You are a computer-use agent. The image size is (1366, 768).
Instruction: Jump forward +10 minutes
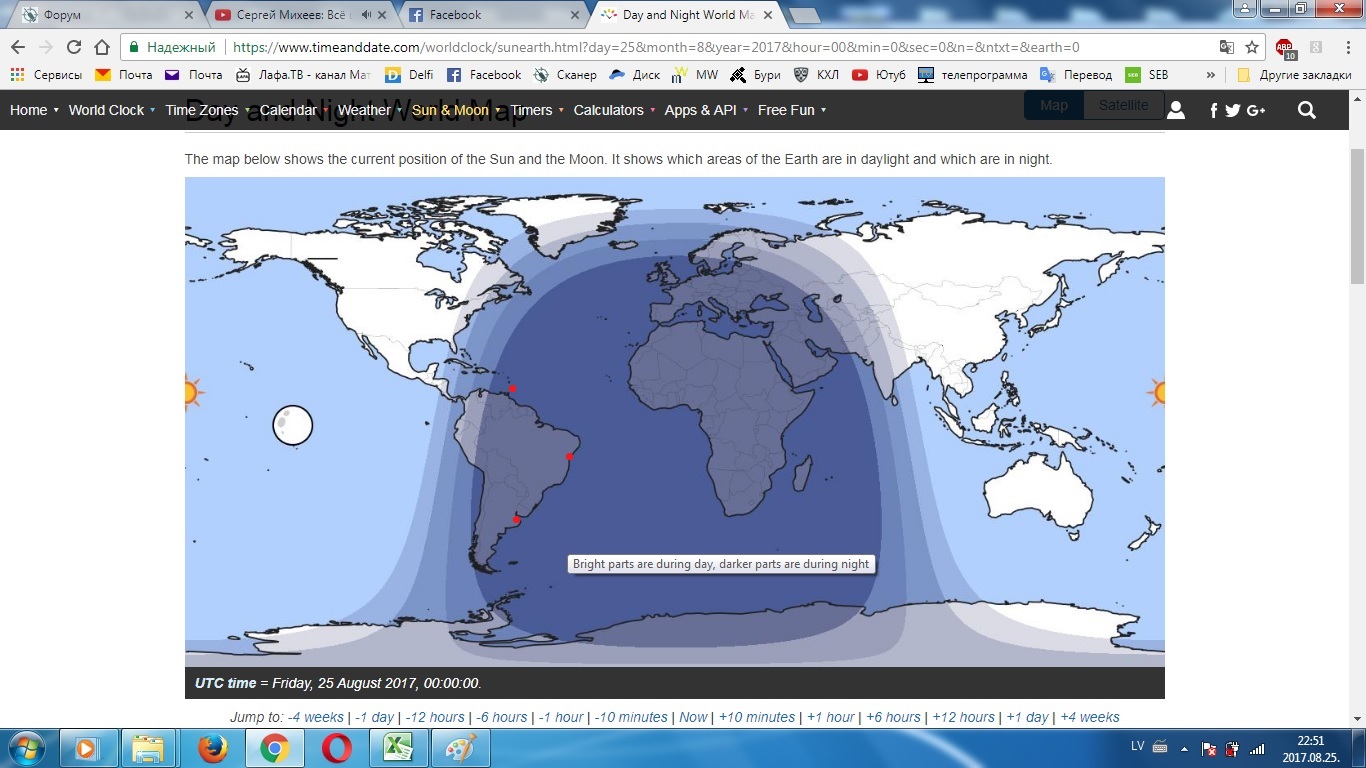[756, 717]
